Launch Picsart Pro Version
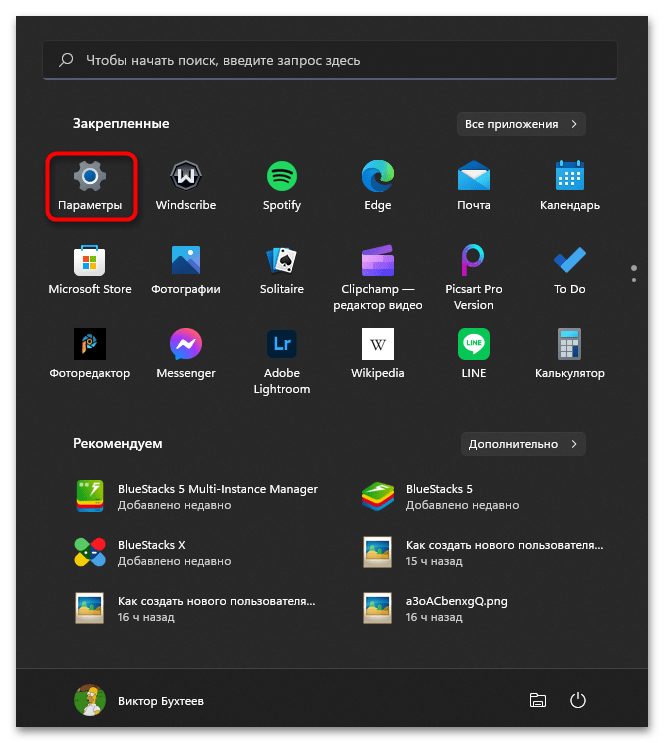 (473, 278)
